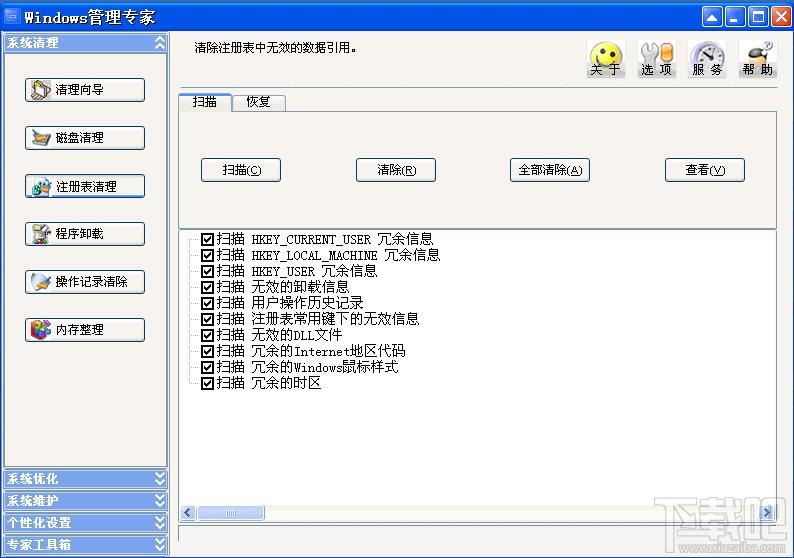Viewport: 794px width, 558px height.
Task: Click the 清除(R) button
Action: point(396,170)
